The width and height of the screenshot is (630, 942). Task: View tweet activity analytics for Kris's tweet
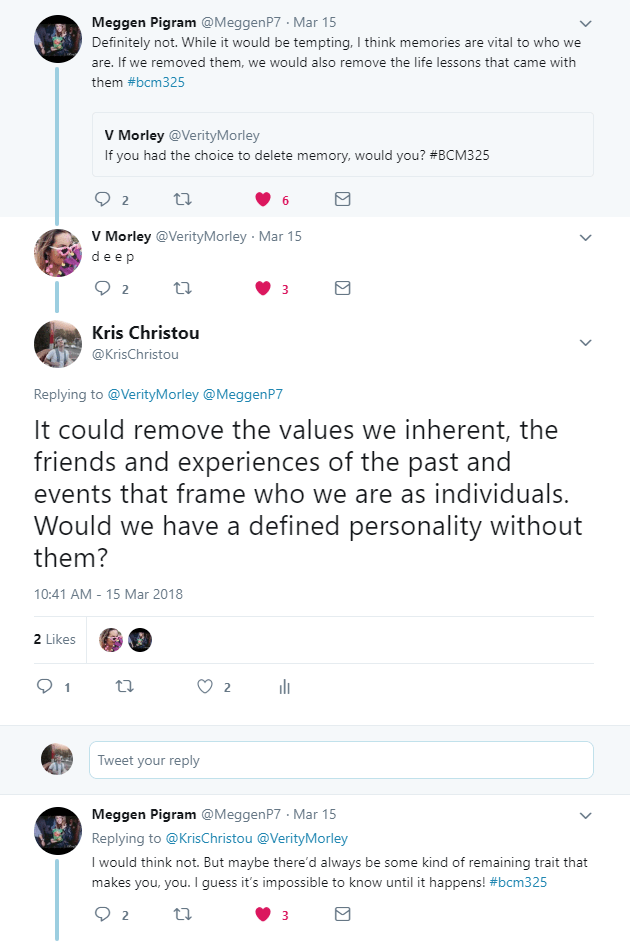coord(285,687)
